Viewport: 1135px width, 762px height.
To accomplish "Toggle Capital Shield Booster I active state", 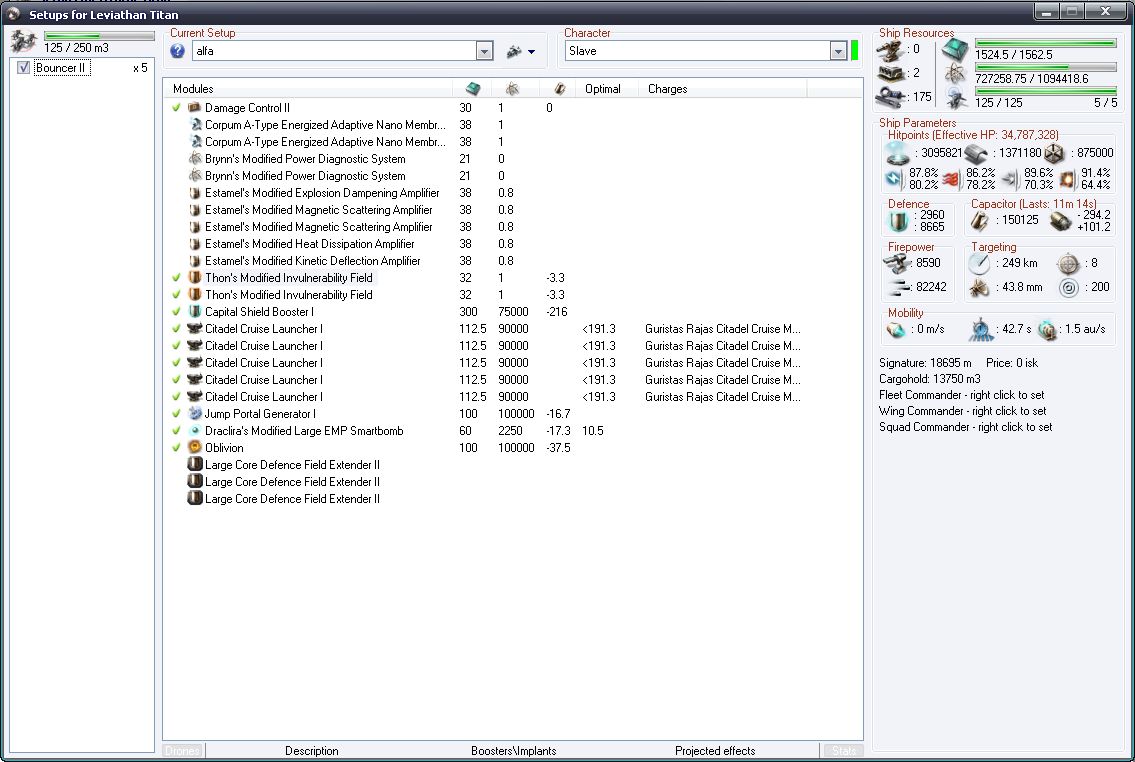I will tap(176, 312).
